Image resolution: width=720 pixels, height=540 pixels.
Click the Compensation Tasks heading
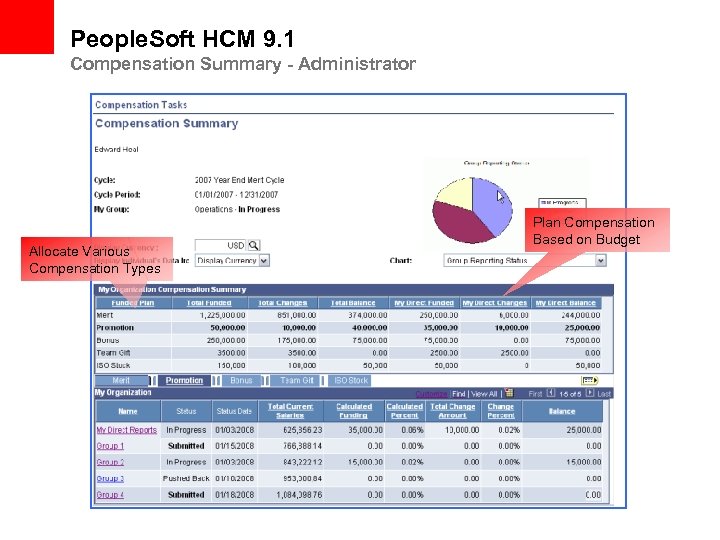pos(141,105)
